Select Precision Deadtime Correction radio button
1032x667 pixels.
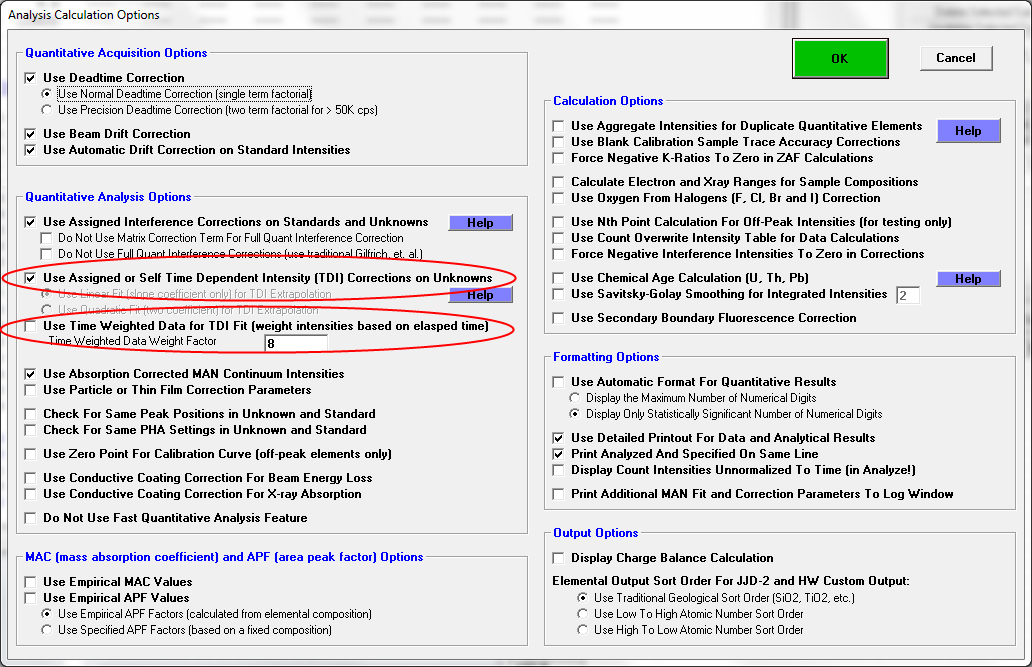pyautogui.click(x=47, y=110)
